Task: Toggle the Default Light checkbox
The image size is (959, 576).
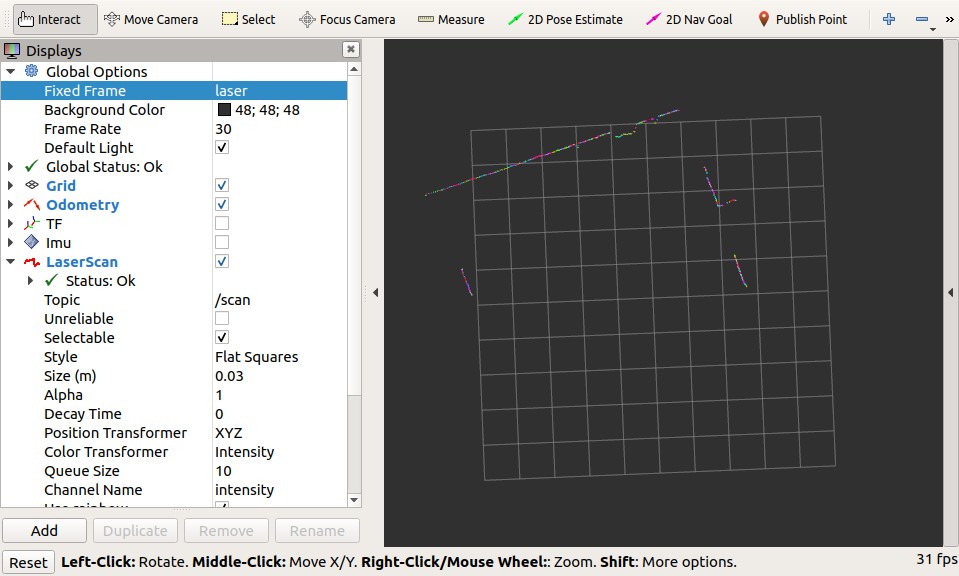Action: (222, 147)
